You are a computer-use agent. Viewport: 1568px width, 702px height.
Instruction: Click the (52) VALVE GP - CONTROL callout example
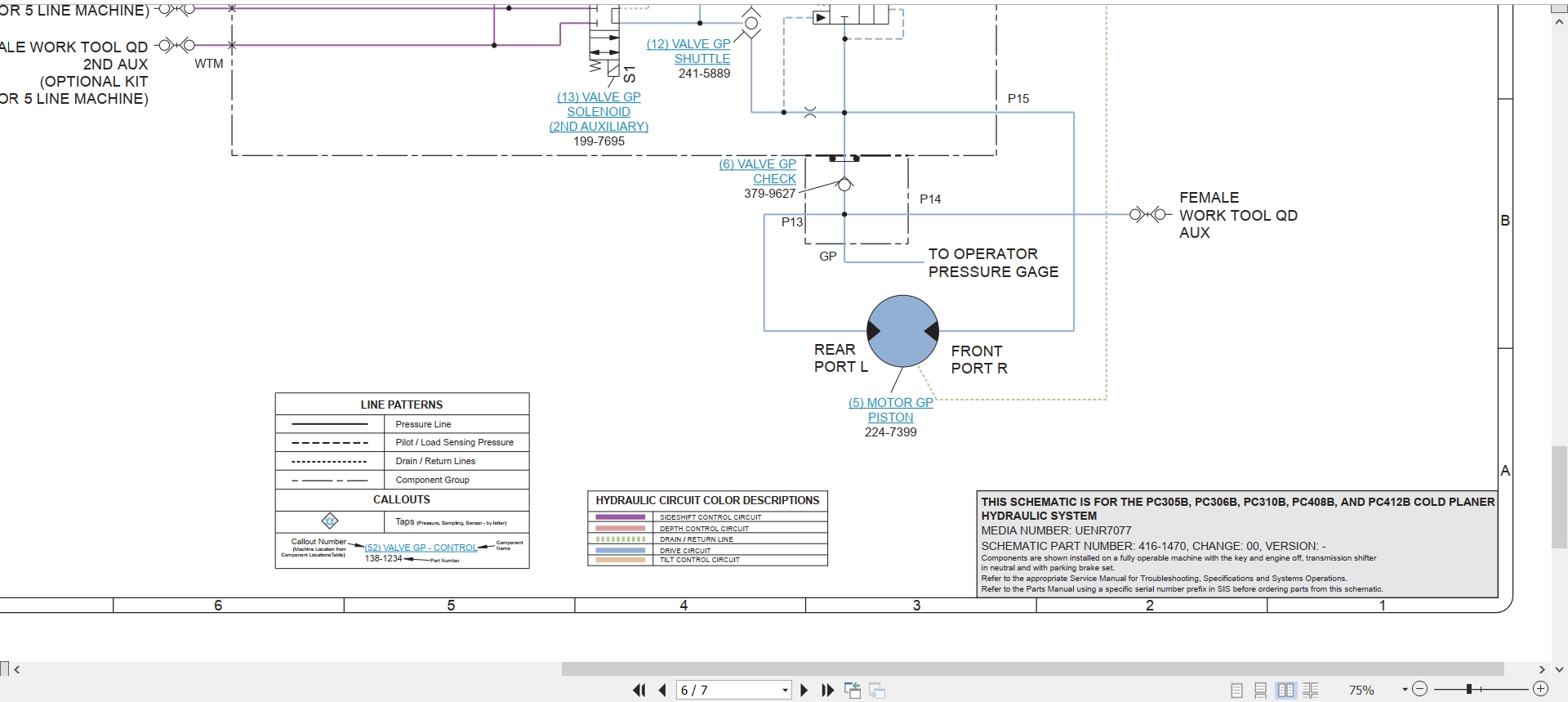tap(421, 548)
